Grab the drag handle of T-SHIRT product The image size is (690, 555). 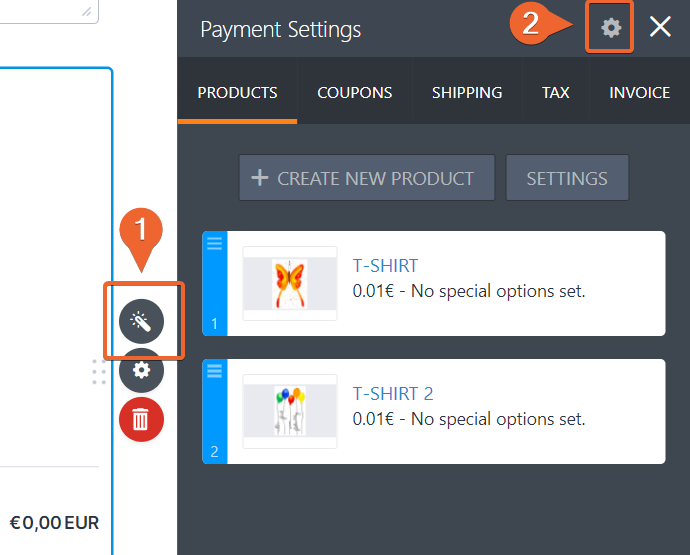point(214,243)
